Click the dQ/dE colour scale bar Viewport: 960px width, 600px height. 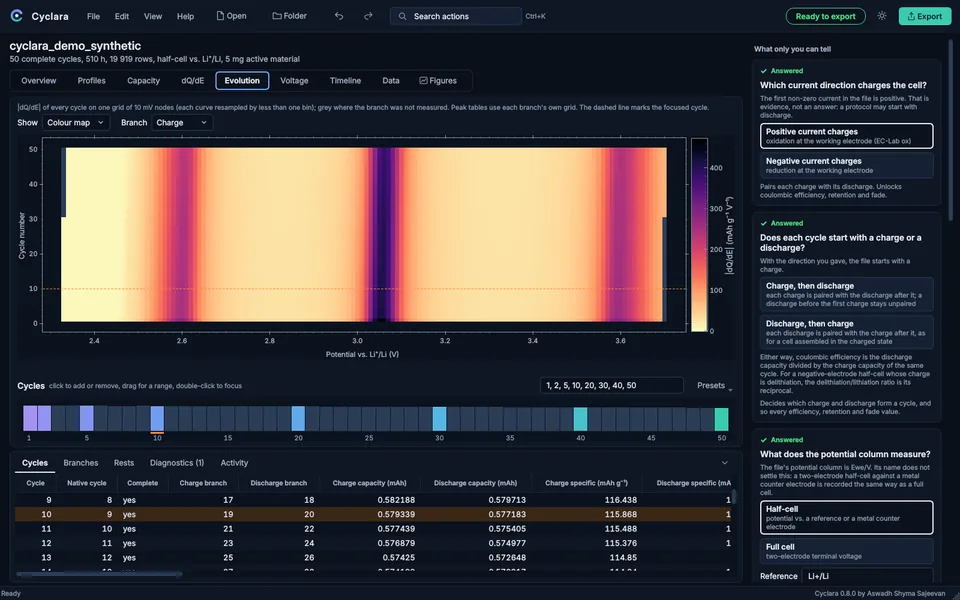699,234
